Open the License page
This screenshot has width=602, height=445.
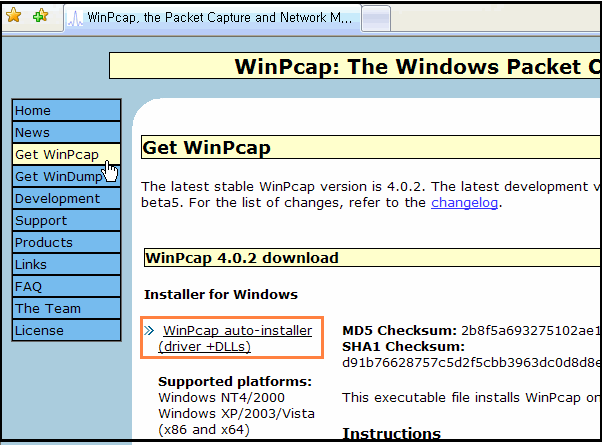point(66,330)
